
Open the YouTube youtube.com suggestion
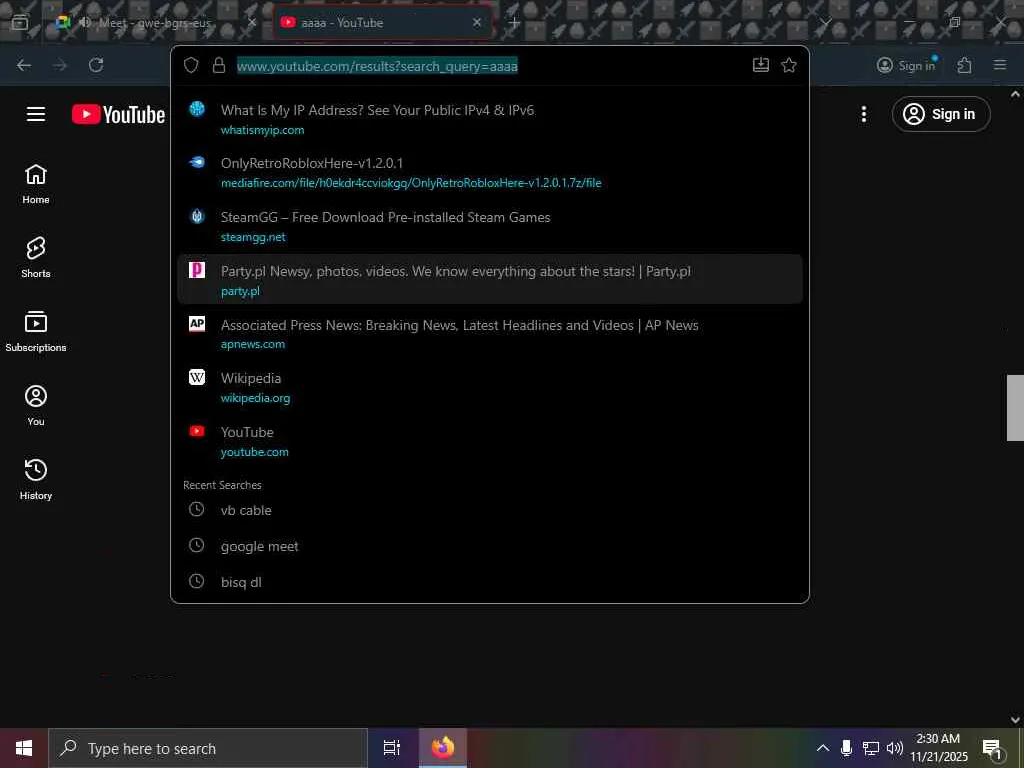(x=490, y=441)
